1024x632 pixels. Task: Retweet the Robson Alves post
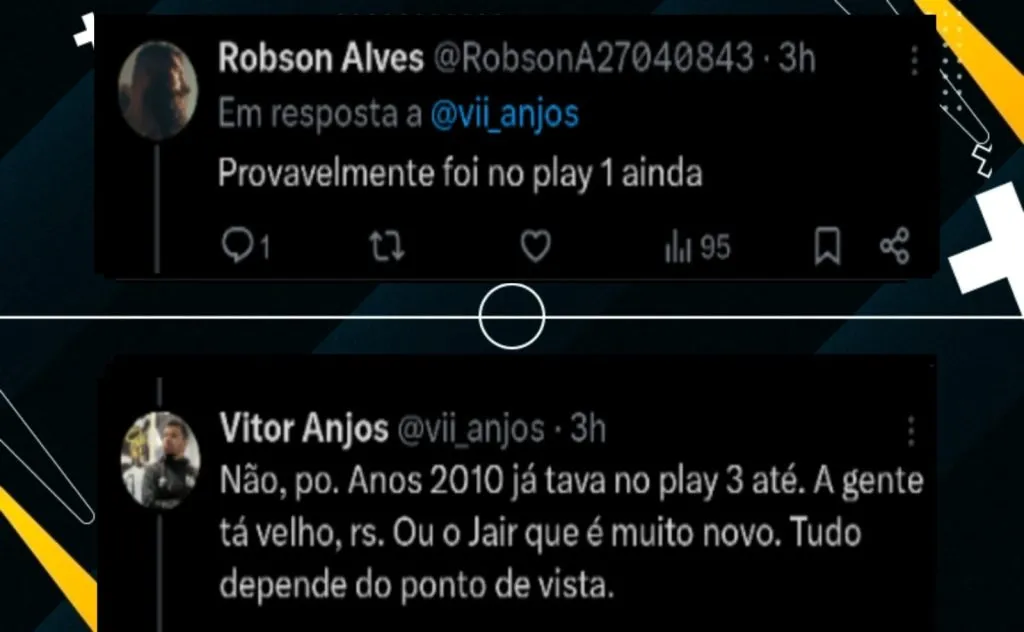point(387,247)
